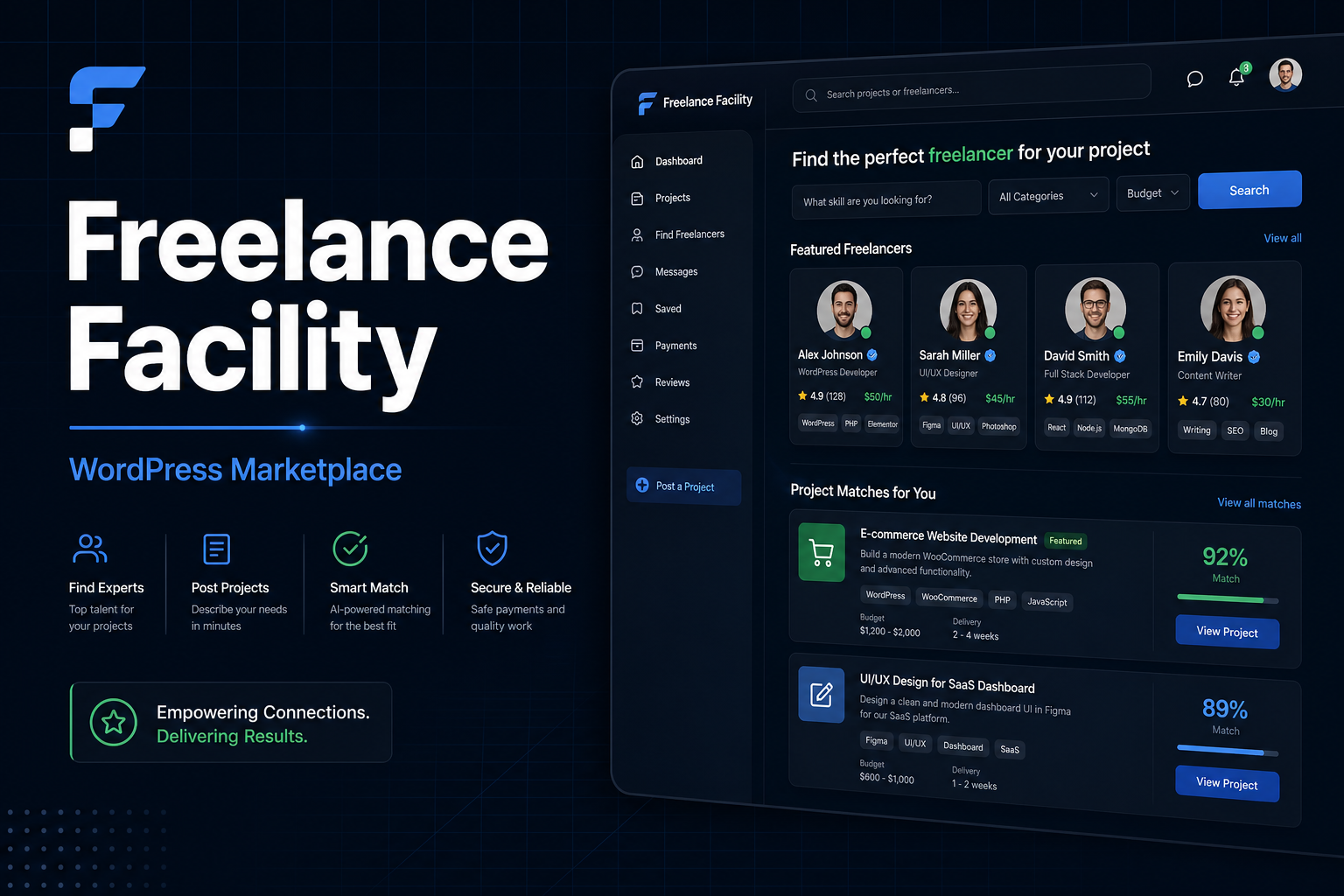Click the edit pencil project icon

[822, 696]
